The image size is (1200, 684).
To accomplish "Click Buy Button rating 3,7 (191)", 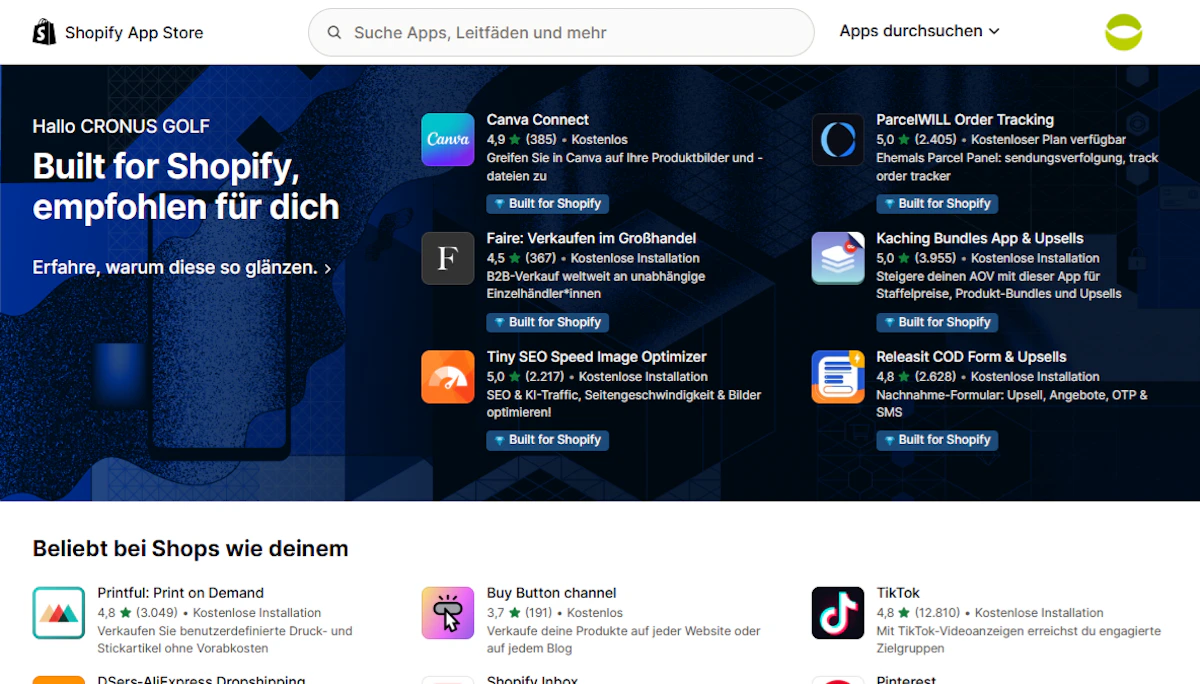I will click(519, 613).
